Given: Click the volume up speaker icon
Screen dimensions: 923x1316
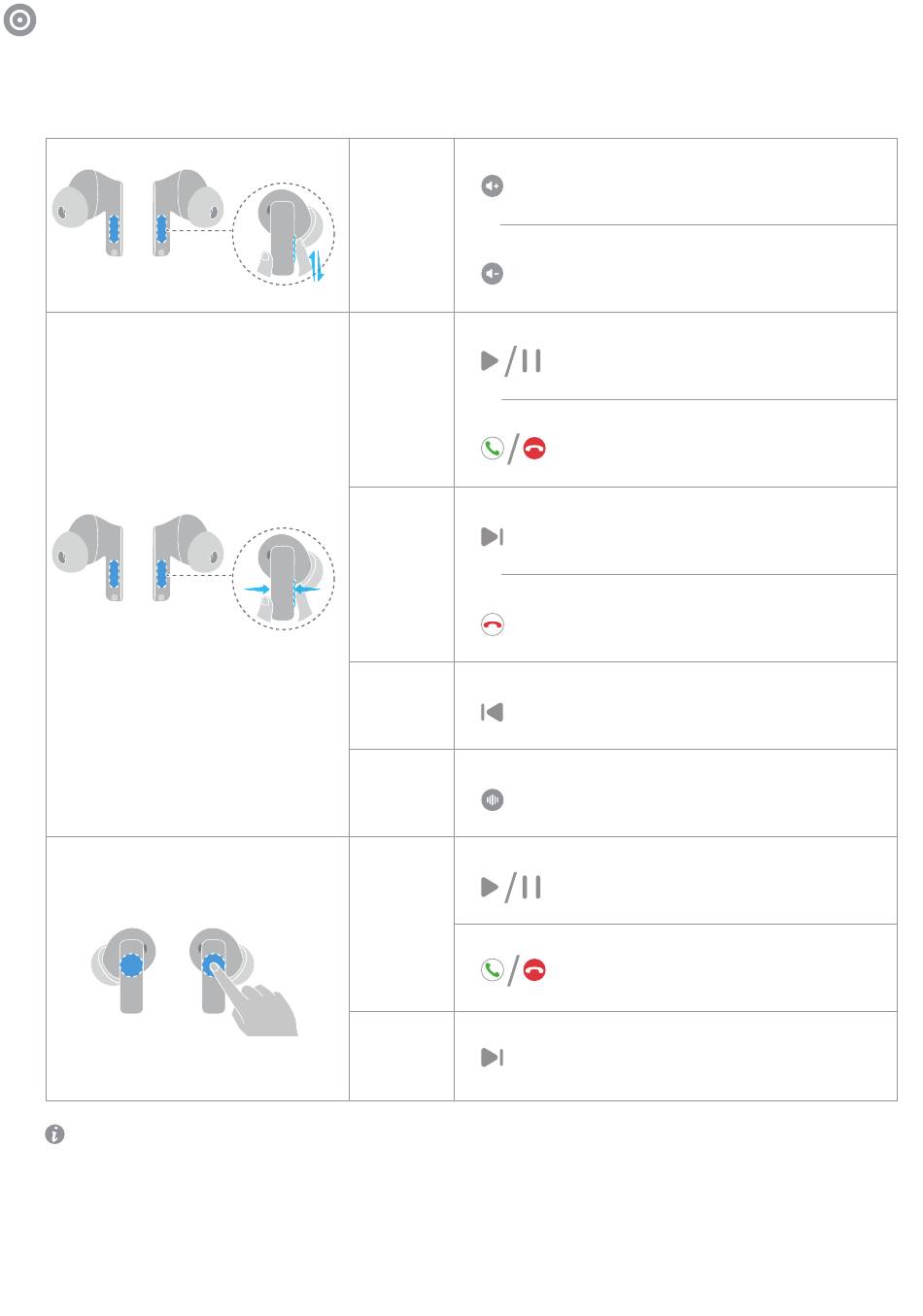Looking at the screenshot, I should click(x=493, y=186).
